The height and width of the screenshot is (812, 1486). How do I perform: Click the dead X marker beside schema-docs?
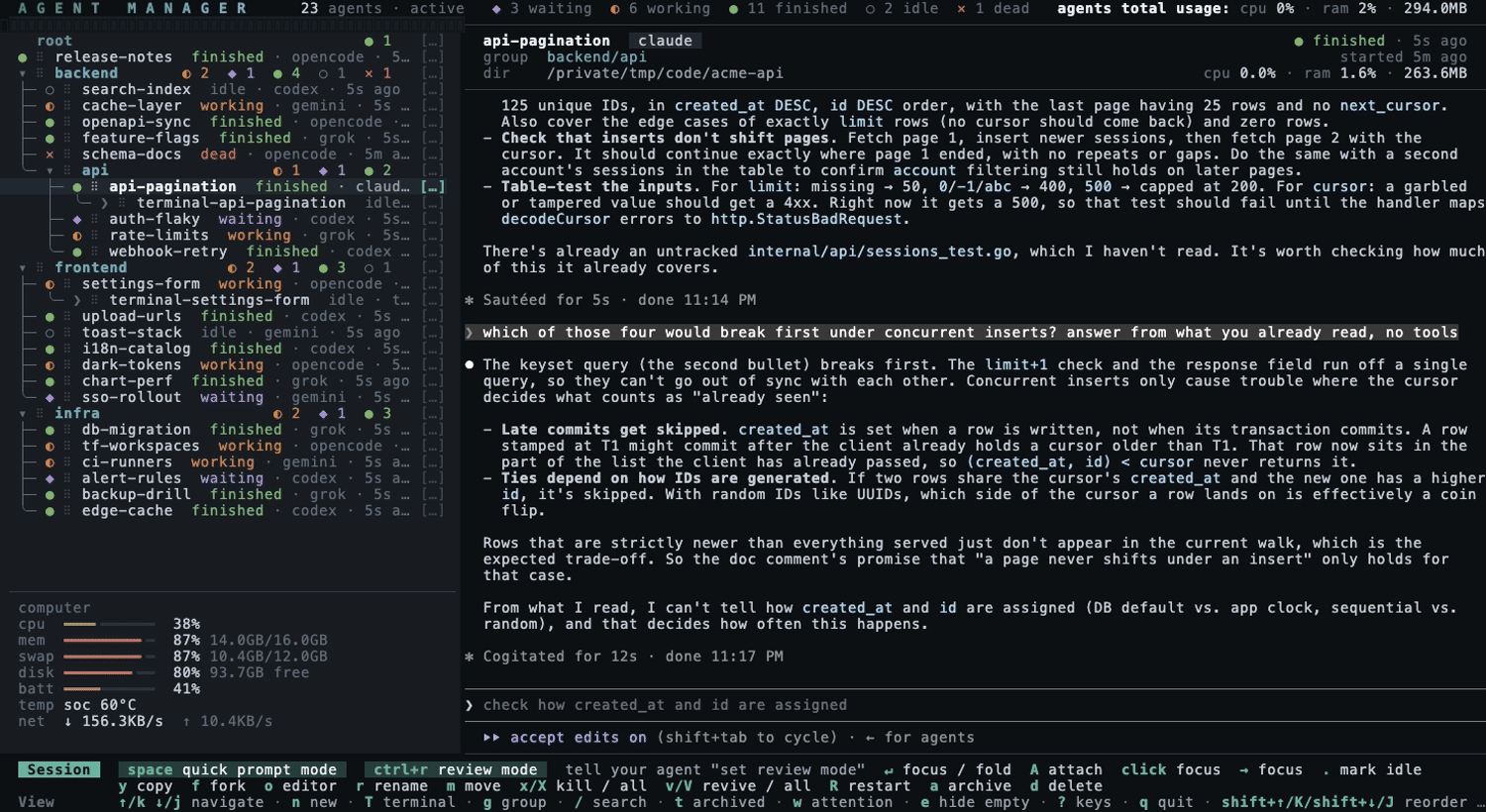(50, 154)
